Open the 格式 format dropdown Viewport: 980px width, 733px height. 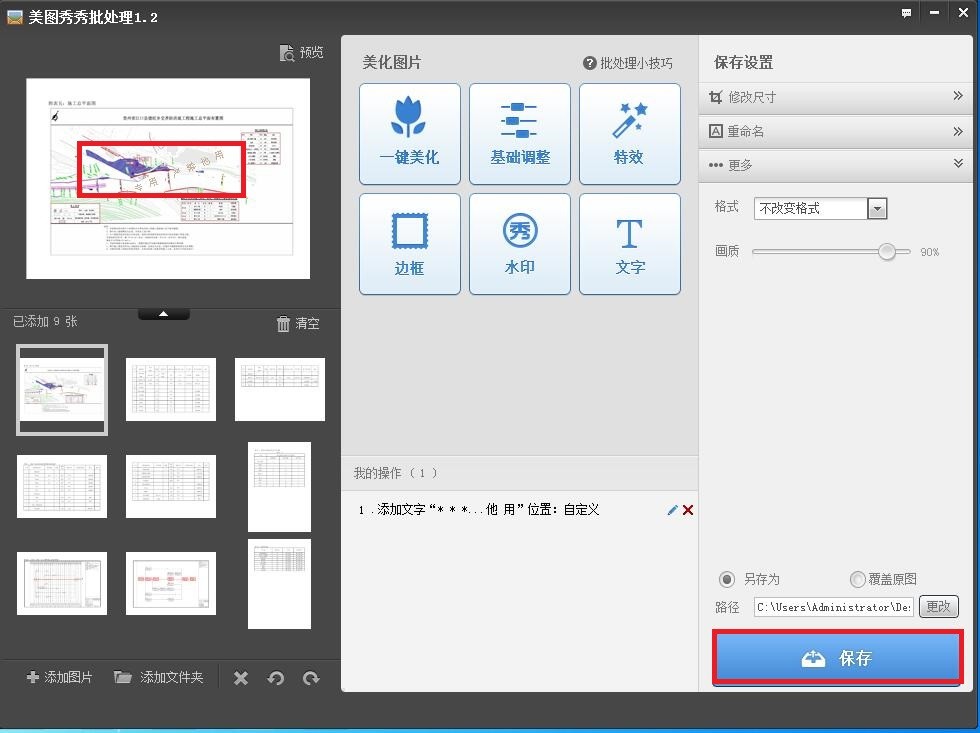tap(877, 208)
